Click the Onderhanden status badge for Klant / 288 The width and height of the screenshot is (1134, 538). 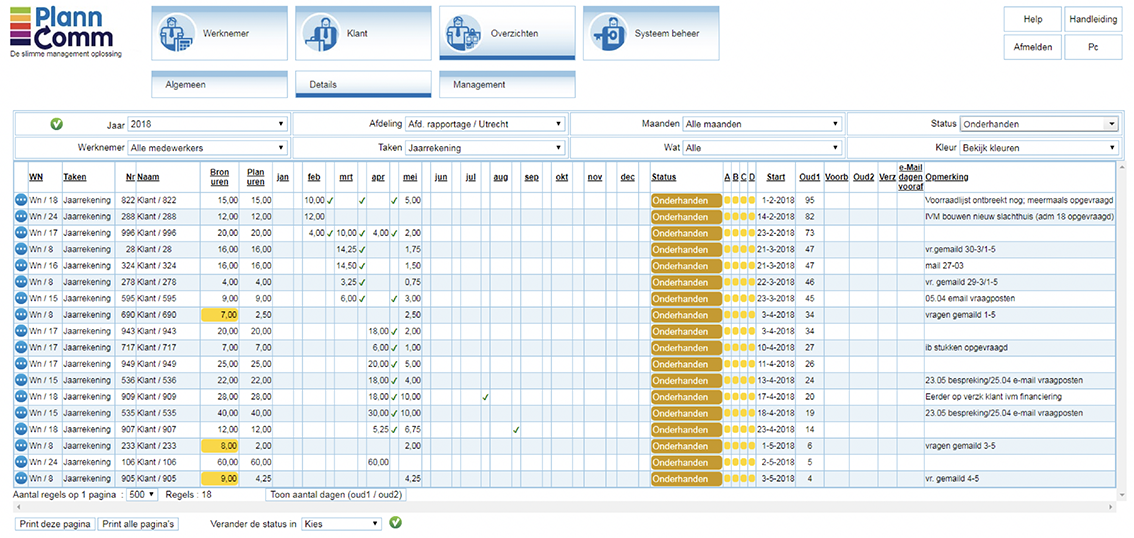click(685, 216)
